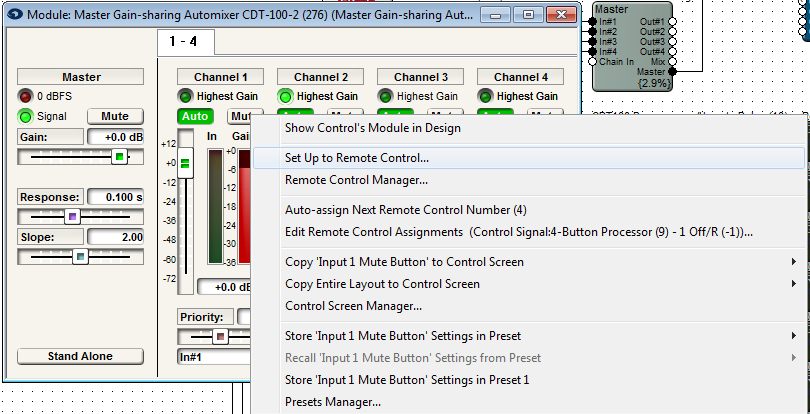Click Channel 1 Priority slider thumb
The height and width of the screenshot is (414, 810).
click(221, 337)
